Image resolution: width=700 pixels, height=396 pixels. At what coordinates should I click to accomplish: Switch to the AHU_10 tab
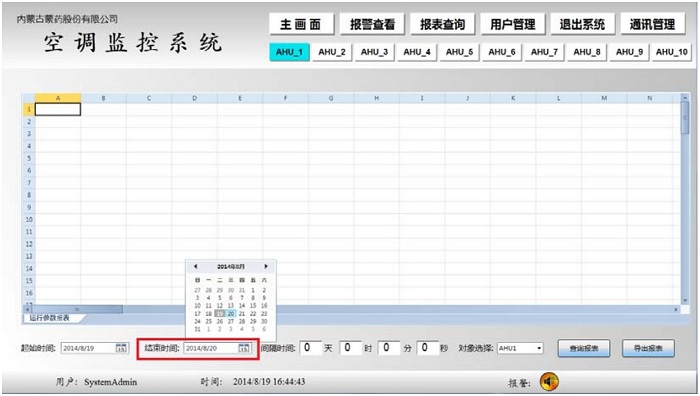click(671, 52)
